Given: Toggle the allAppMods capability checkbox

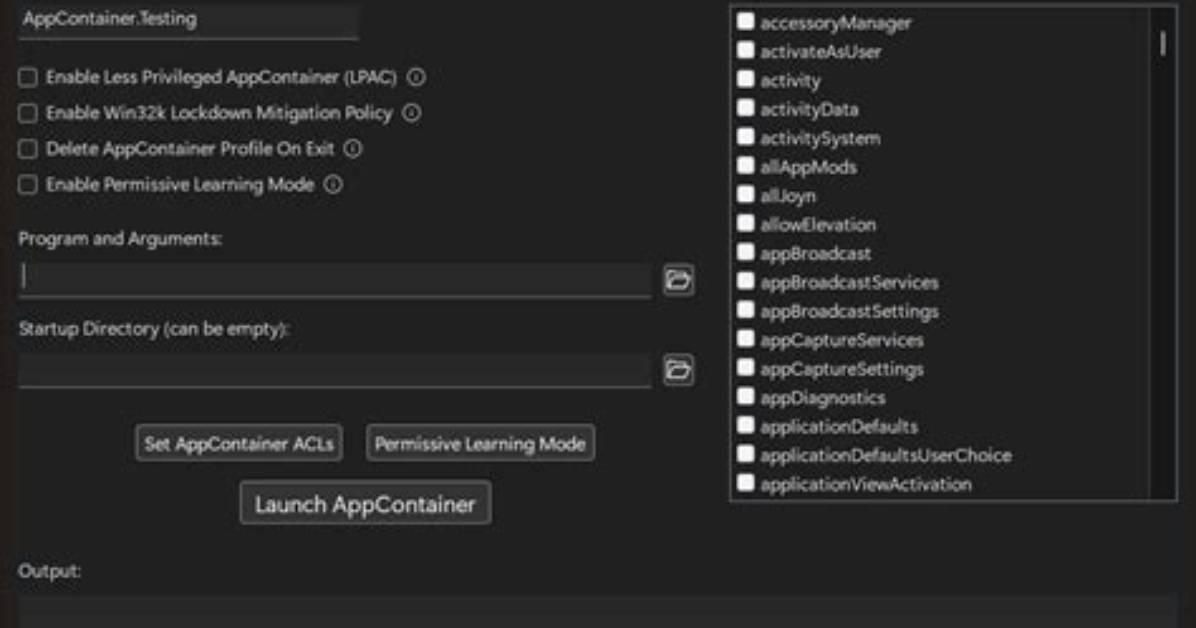Looking at the screenshot, I should click(x=745, y=166).
